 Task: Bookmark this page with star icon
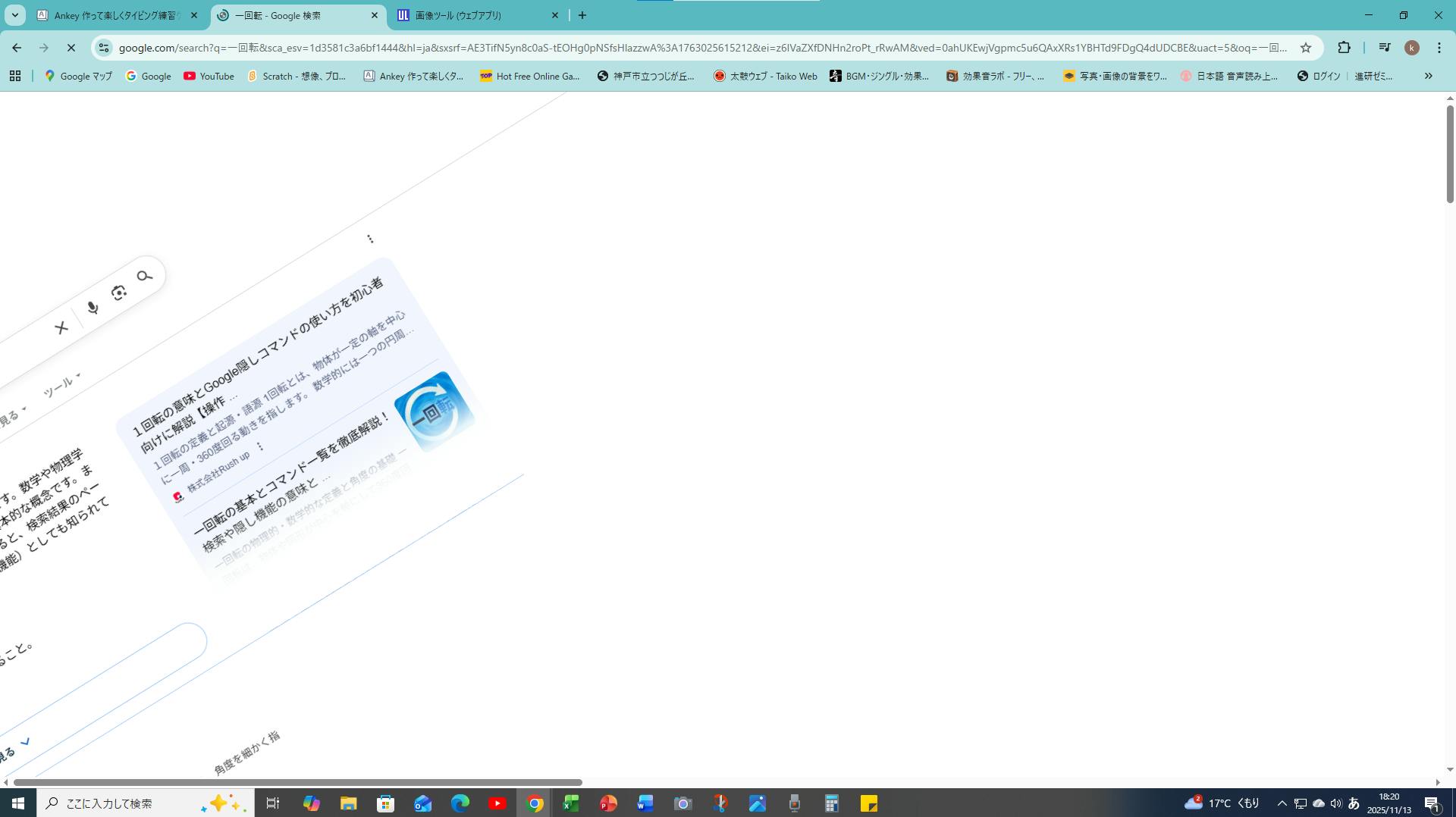click(x=1306, y=48)
